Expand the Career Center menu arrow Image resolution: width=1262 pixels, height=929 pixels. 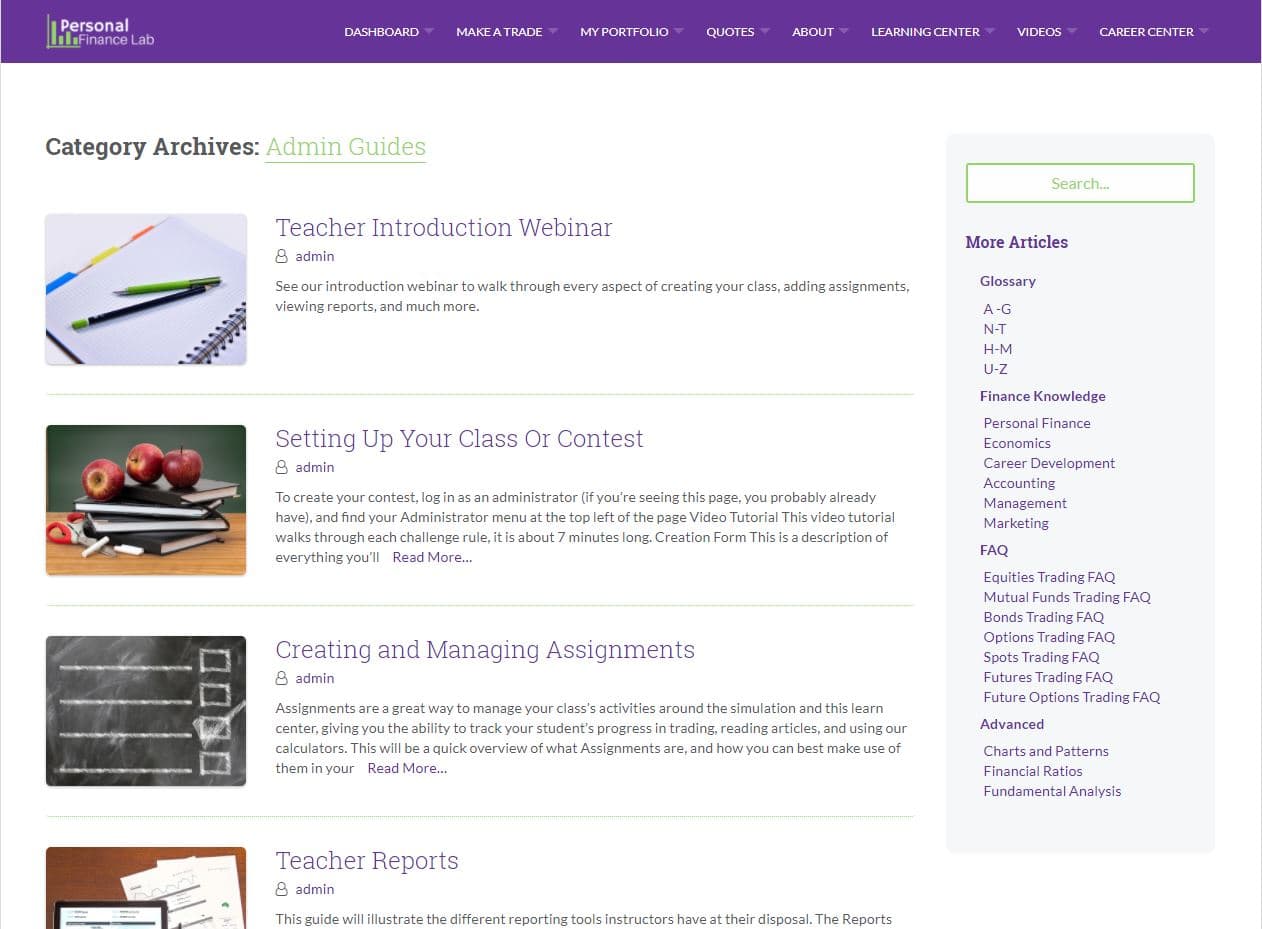coord(1204,32)
